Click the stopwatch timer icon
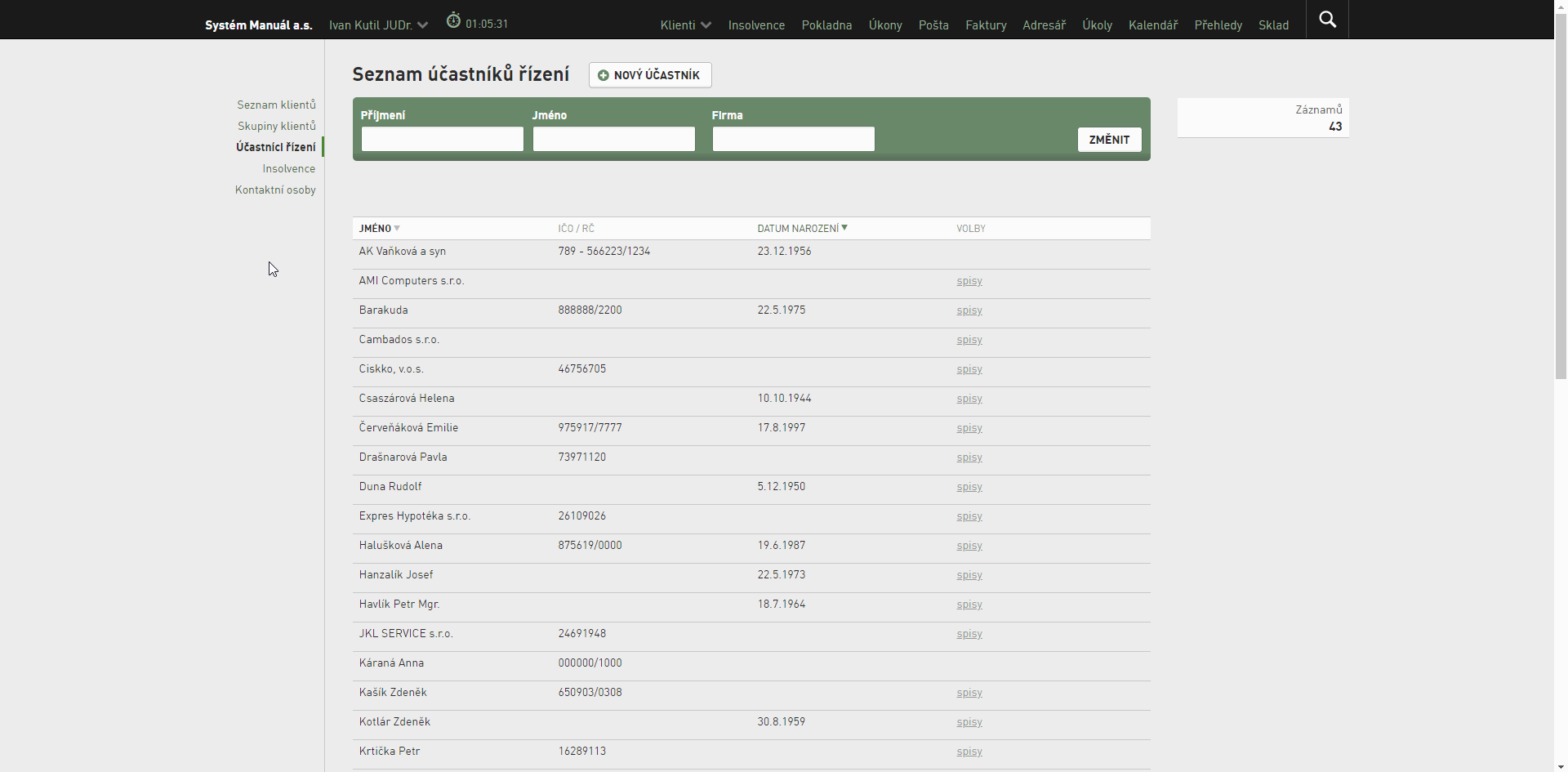This screenshot has height=772, width=1568. (453, 20)
